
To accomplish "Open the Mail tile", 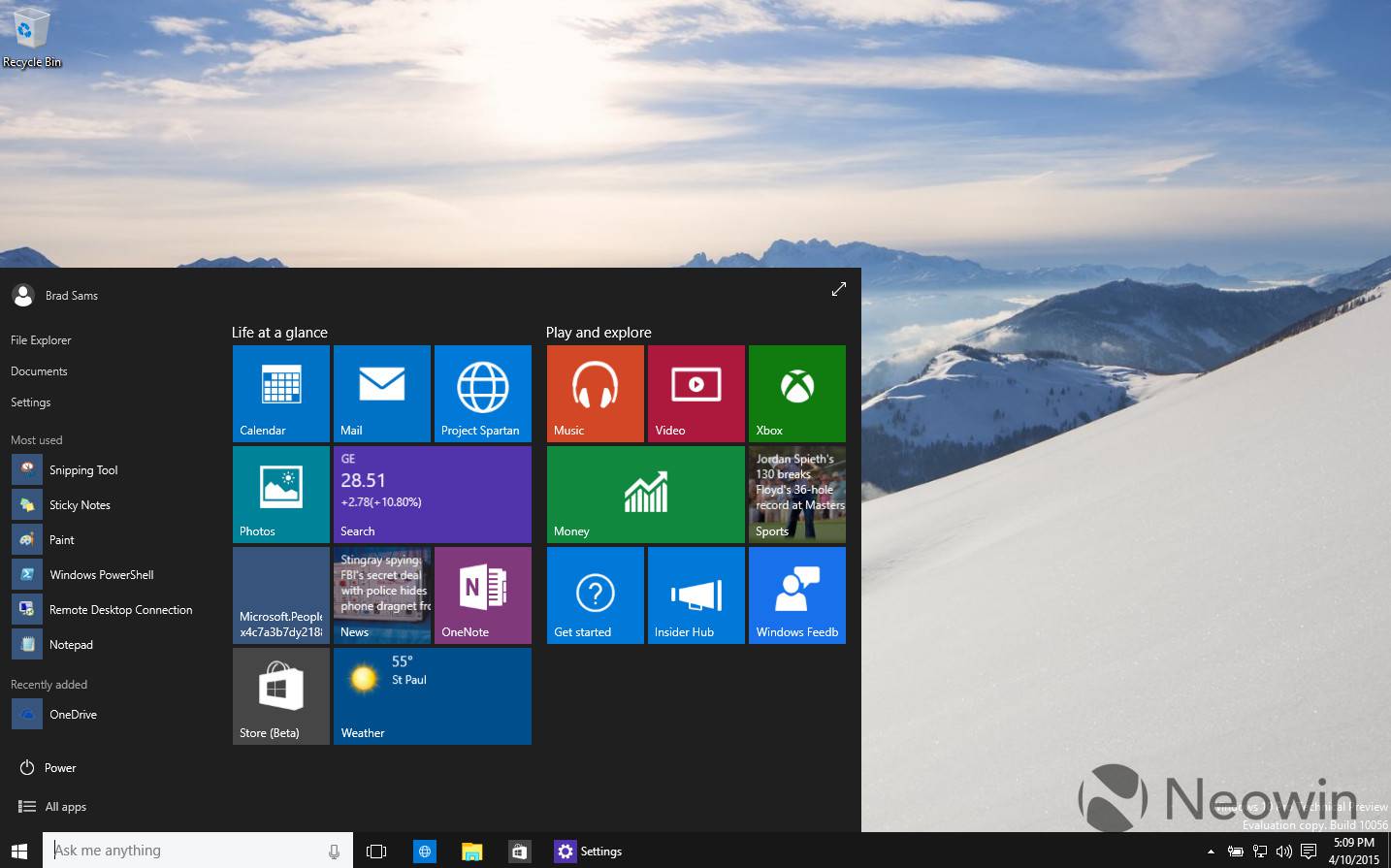I will pos(382,394).
